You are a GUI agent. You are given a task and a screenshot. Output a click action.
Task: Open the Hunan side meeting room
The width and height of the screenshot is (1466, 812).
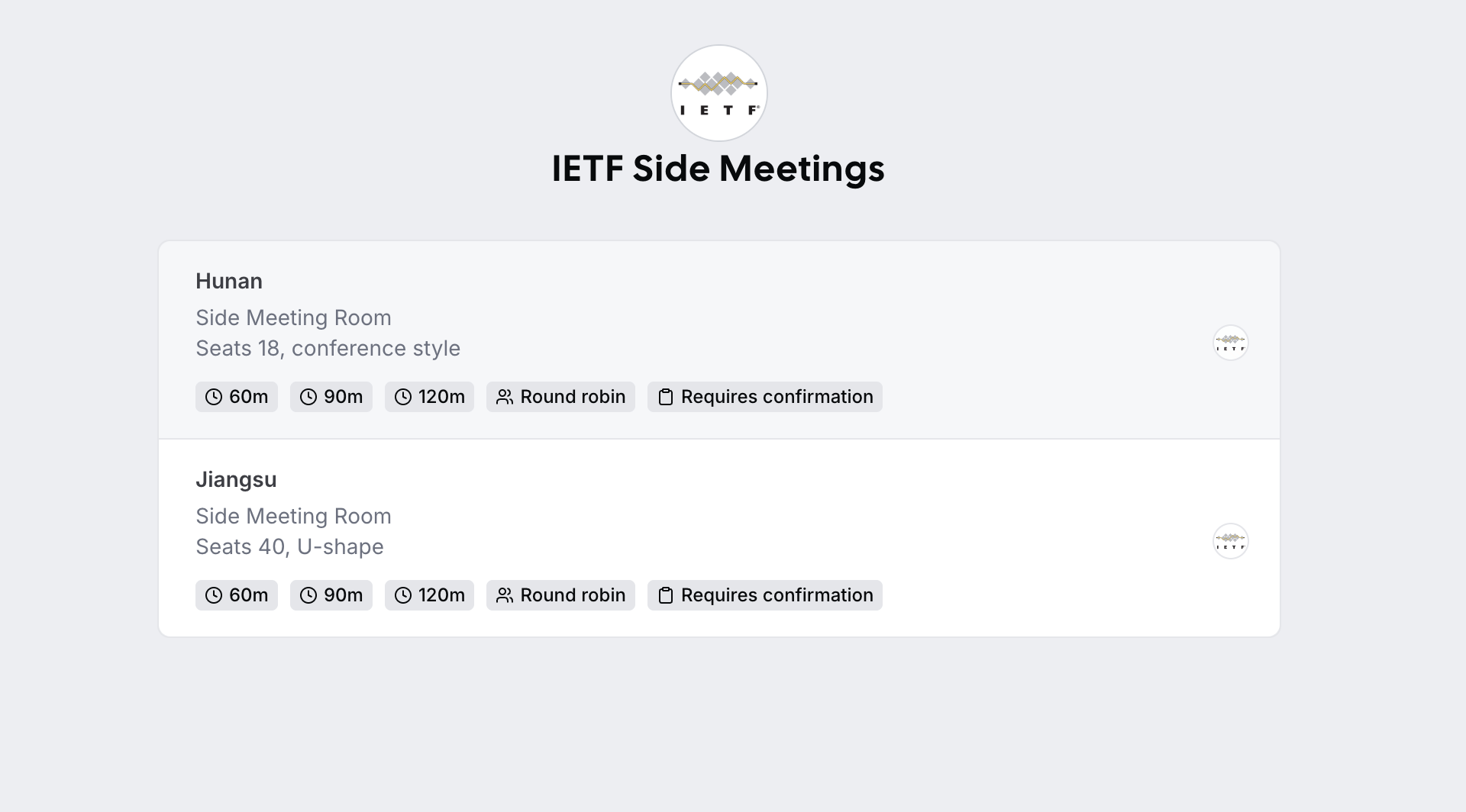click(229, 281)
